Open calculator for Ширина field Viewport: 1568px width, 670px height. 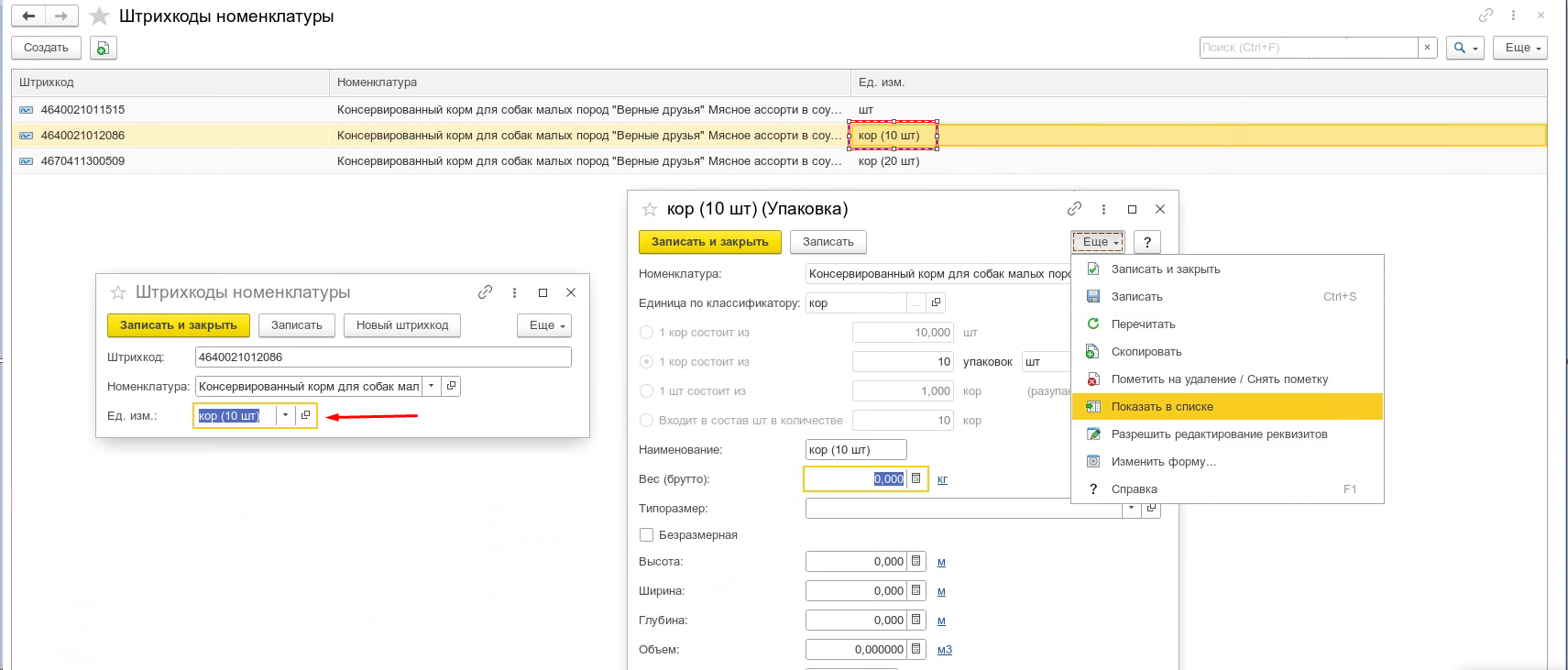(x=916, y=590)
